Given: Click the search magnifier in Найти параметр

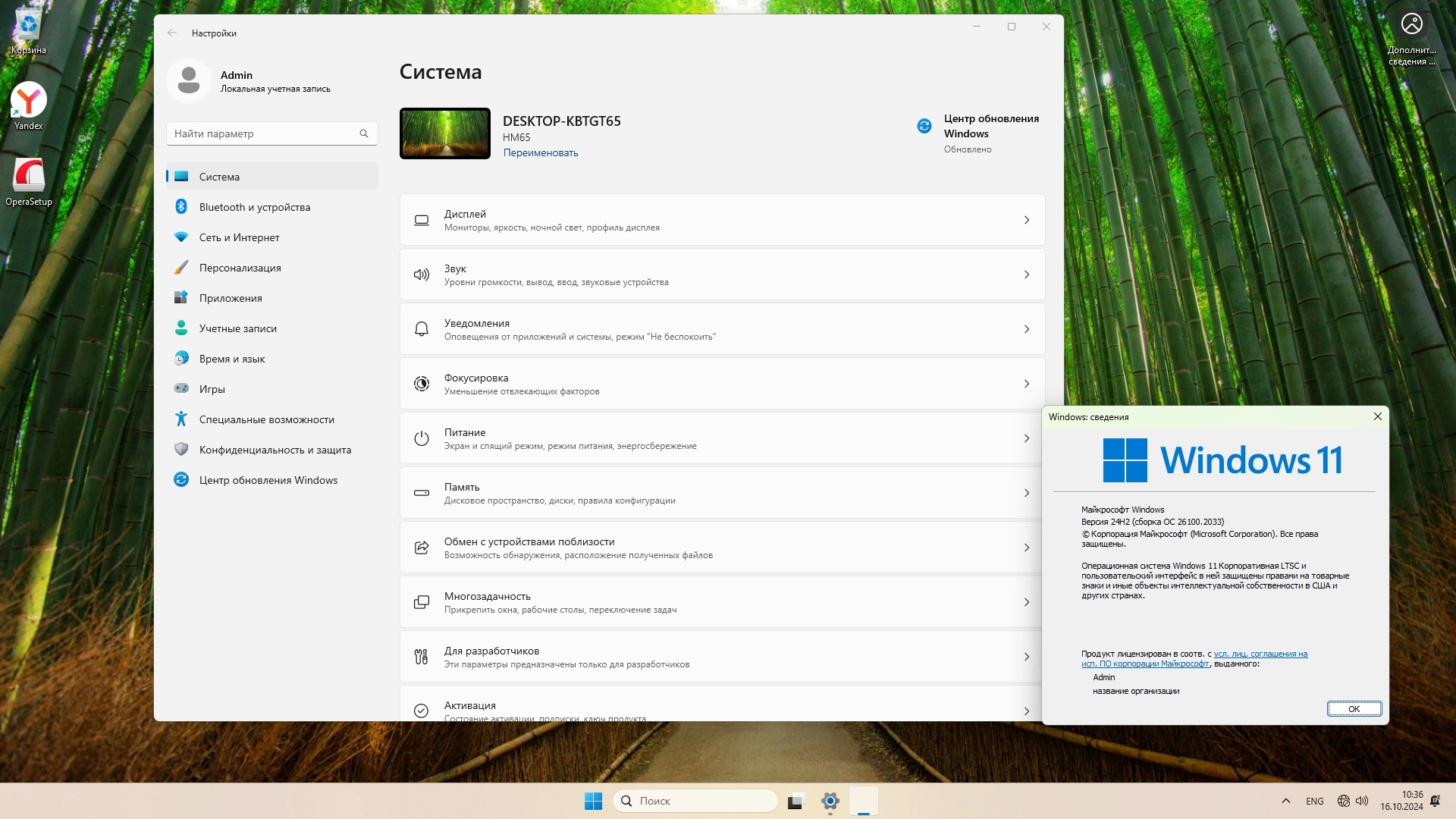Looking at the screenshot, I should [x=364, y=133].
